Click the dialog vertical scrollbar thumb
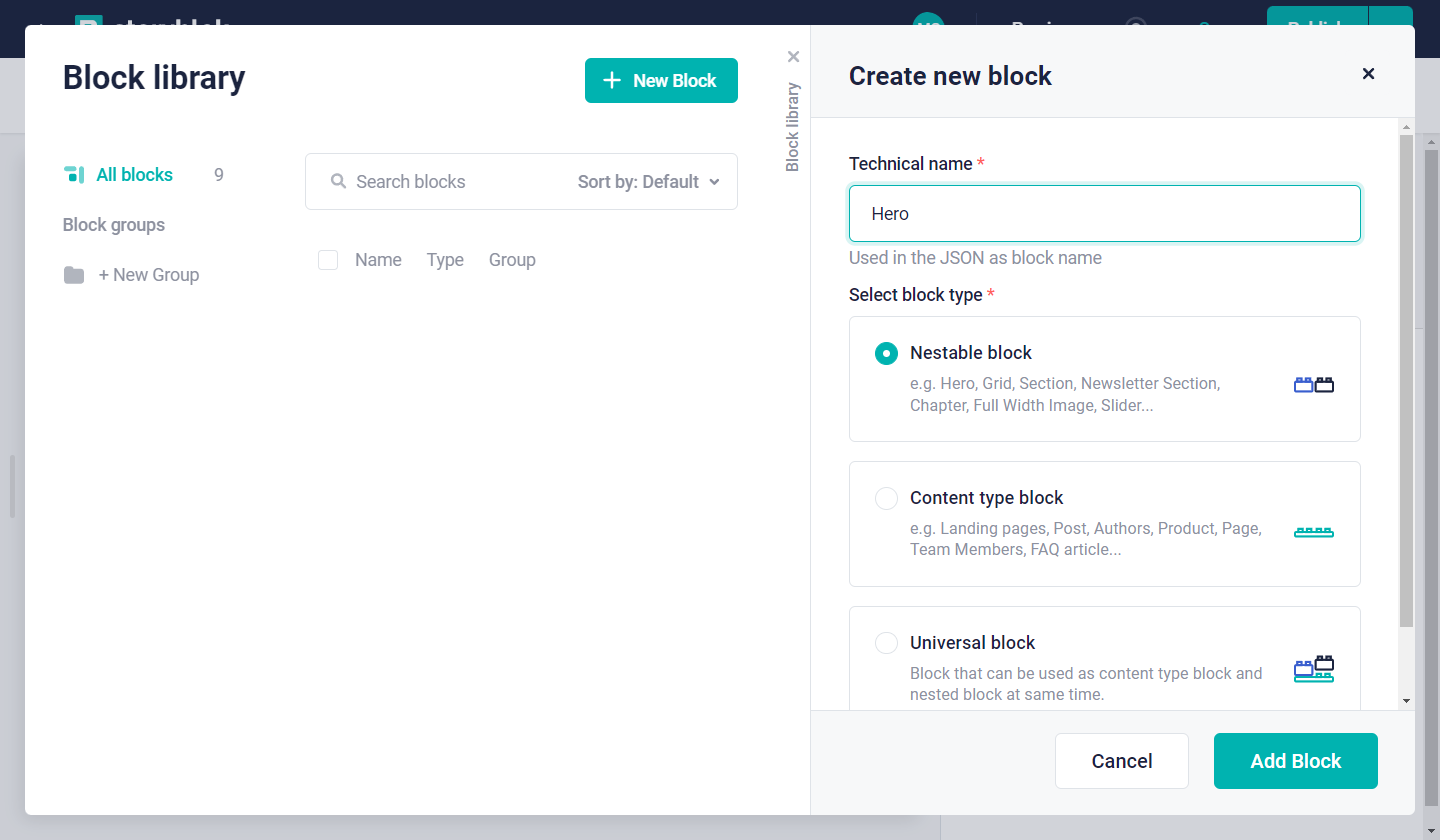The height and width of the screenshot is (840, 1440). pos(1406,380)
